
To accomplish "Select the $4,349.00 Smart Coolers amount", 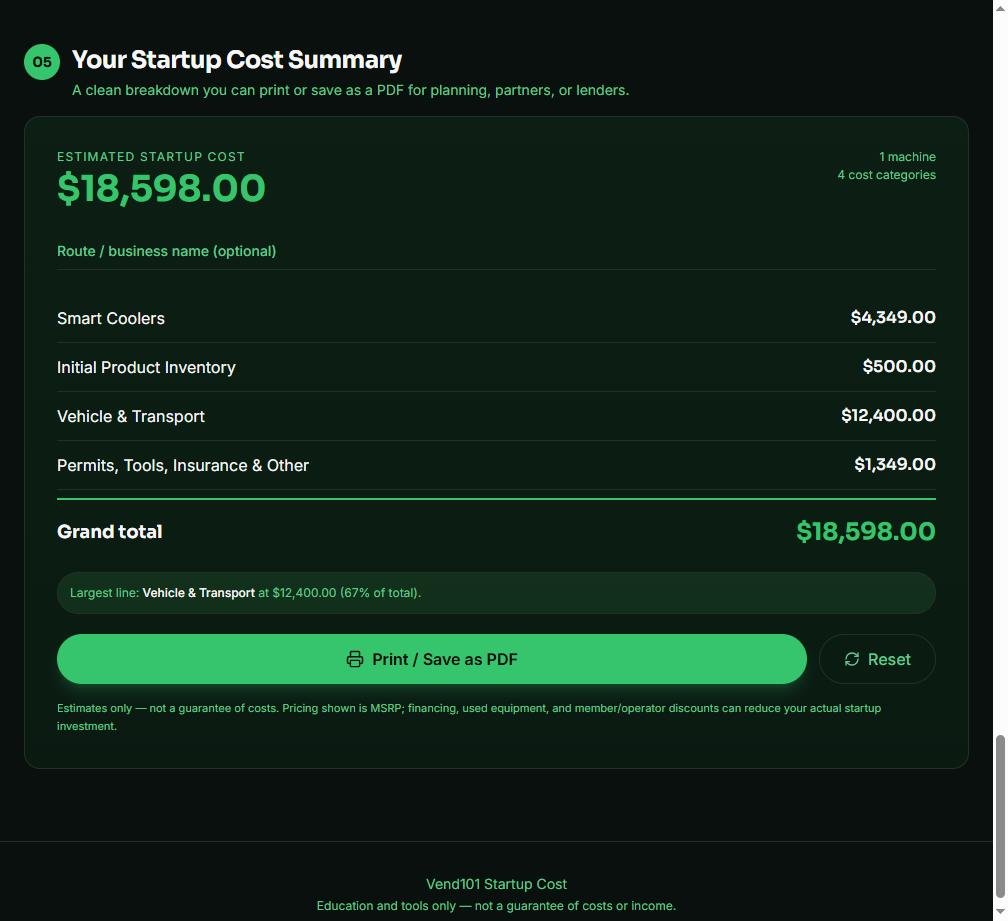I will click(x=893, y=317).
